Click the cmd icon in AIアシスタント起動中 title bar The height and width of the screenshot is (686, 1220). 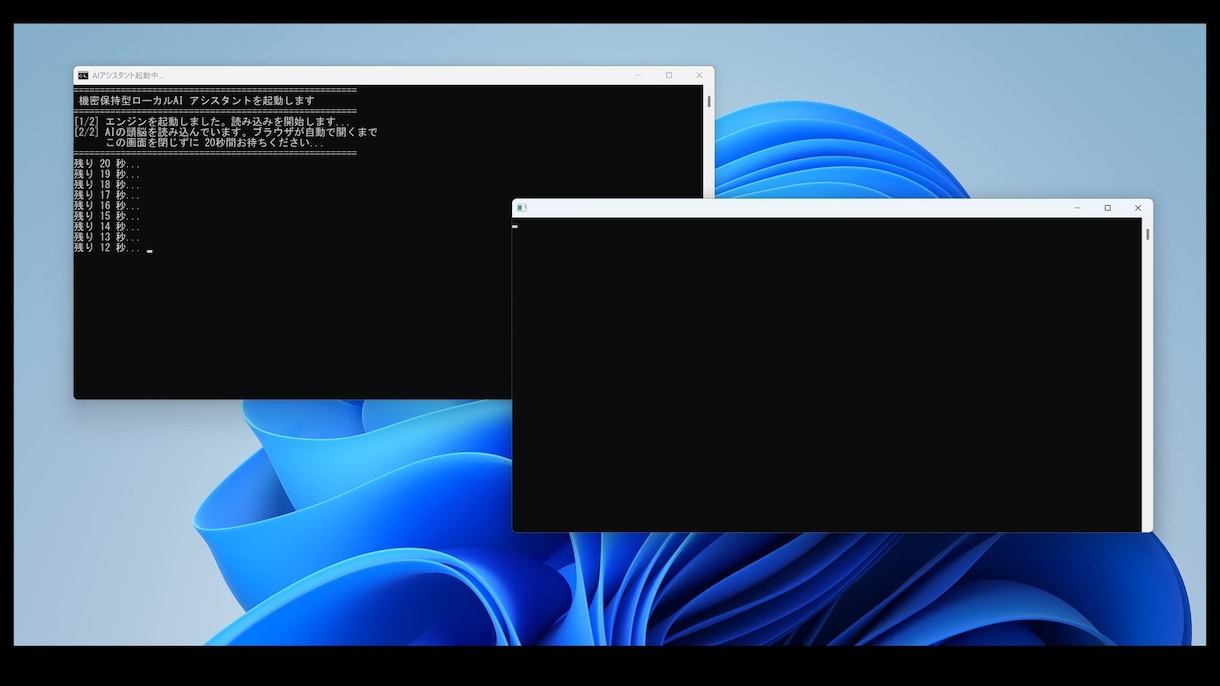[83, 75]
